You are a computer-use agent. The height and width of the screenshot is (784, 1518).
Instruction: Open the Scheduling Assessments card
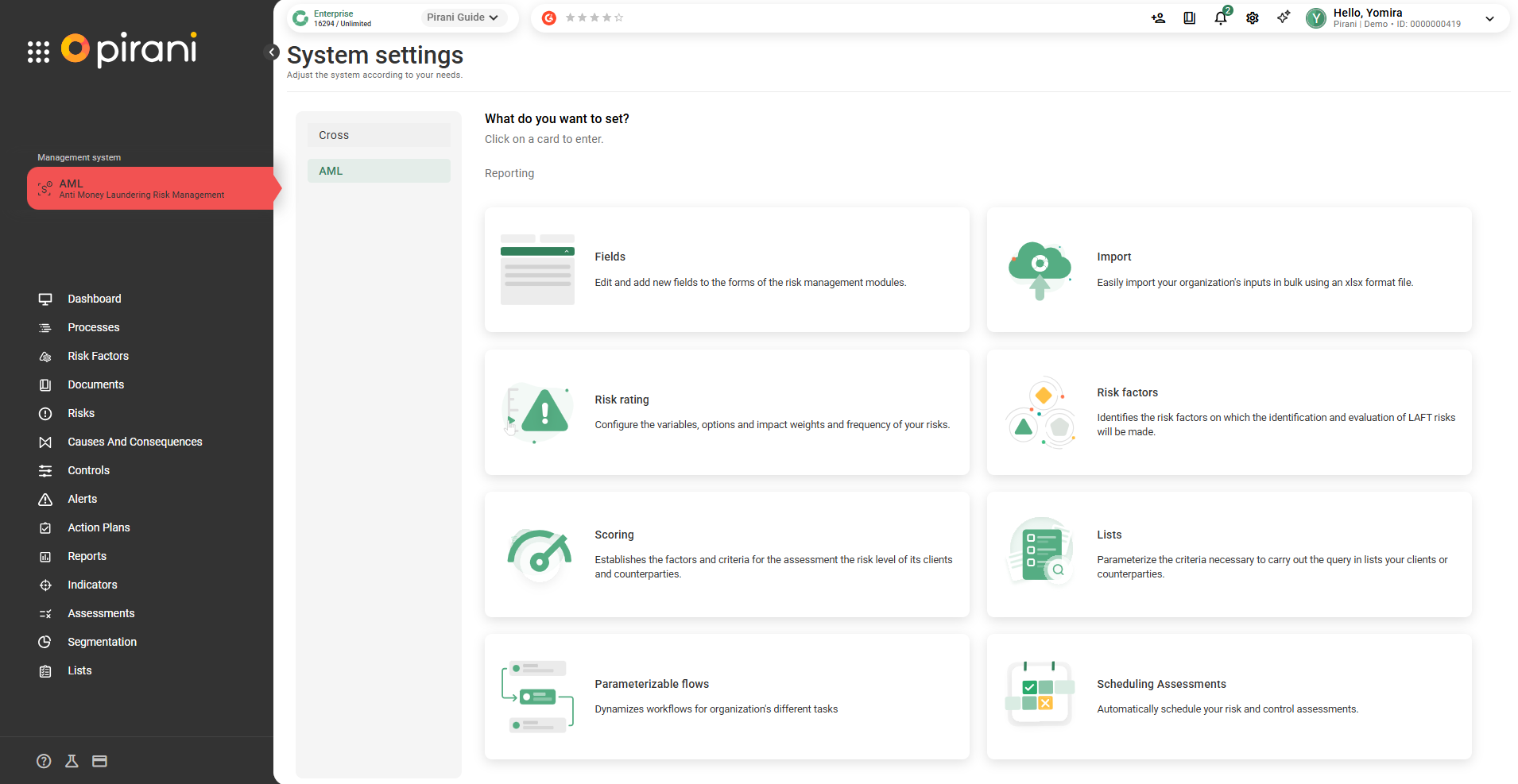click(1229, 696)
